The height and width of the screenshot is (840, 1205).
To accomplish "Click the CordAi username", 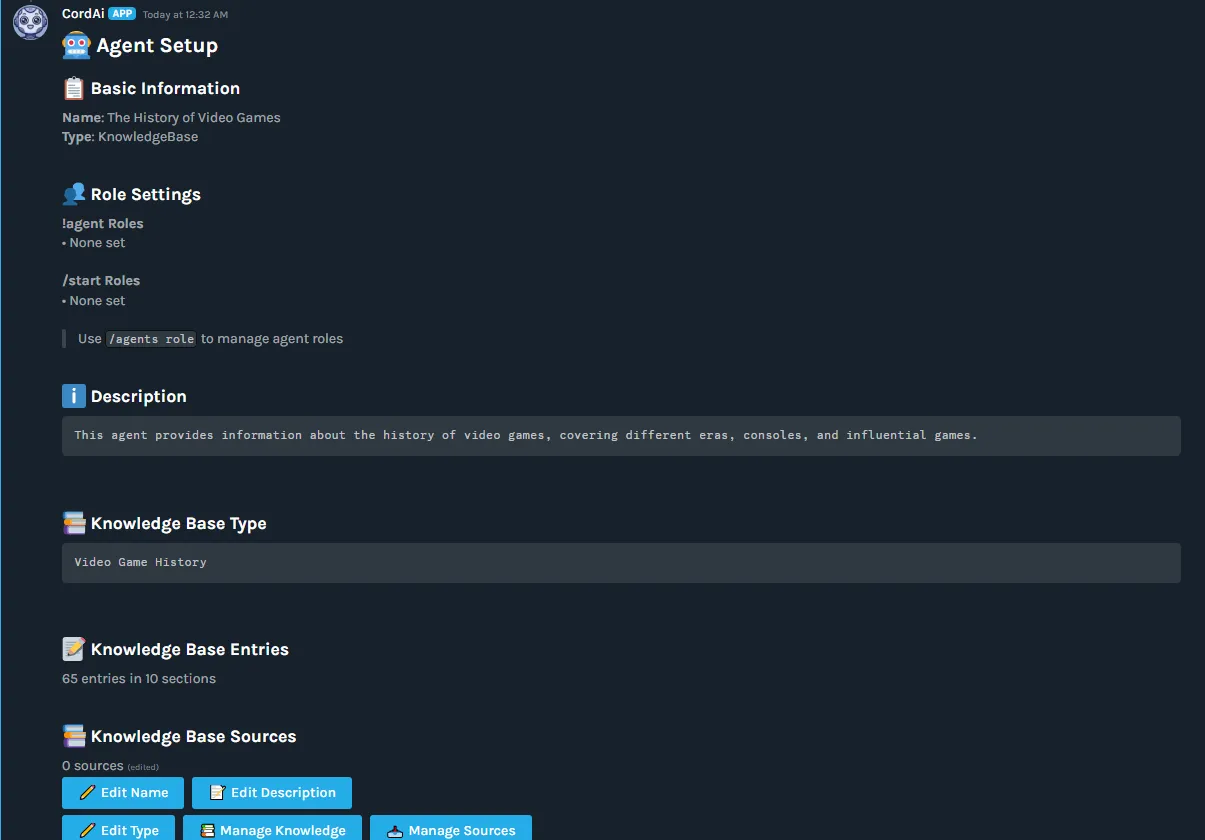I will pos(83,14).
